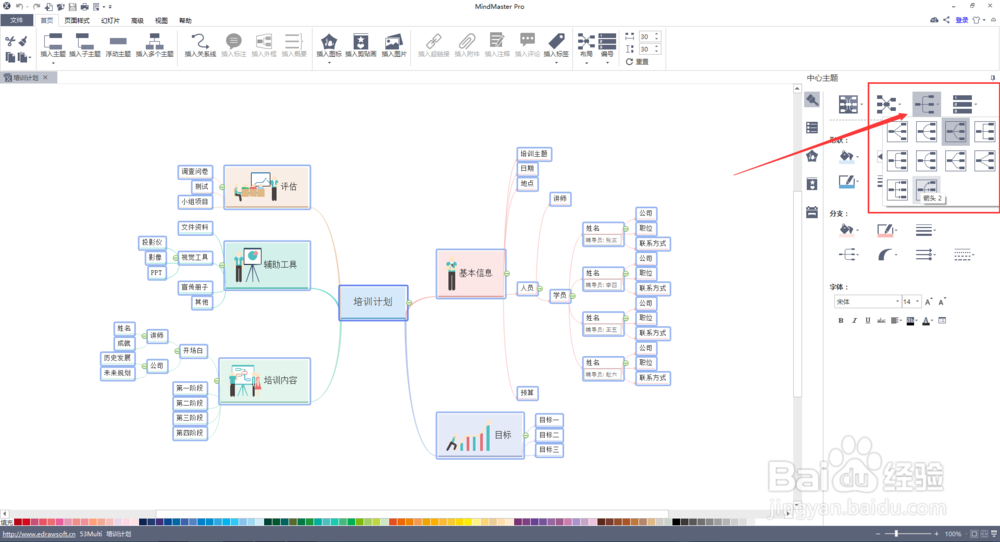Select the 调查问卷 subtopic
The image size is (1000, 542).
coord(194,172)
